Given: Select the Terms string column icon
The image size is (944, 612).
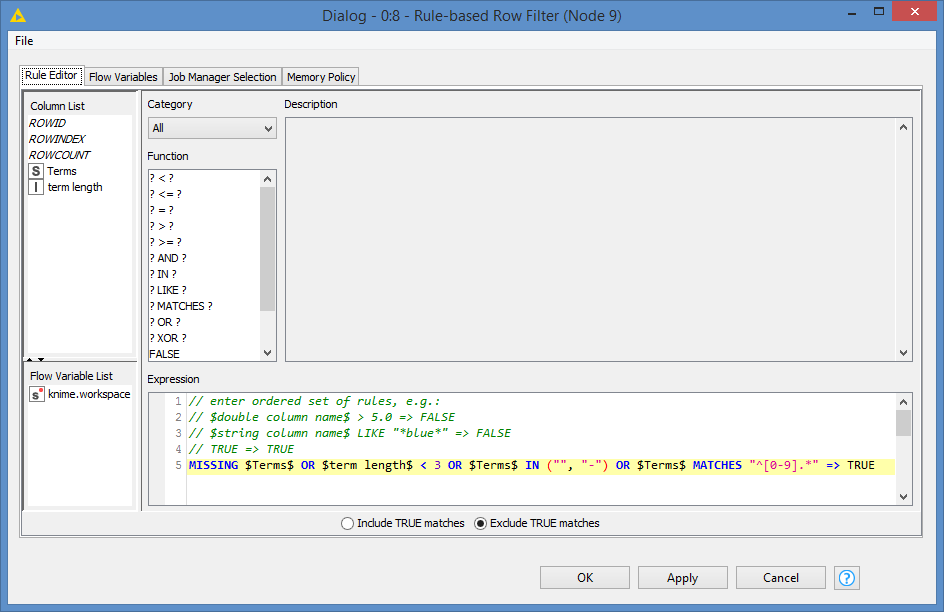Looking at the screenshot, I should tap(37, 171).
